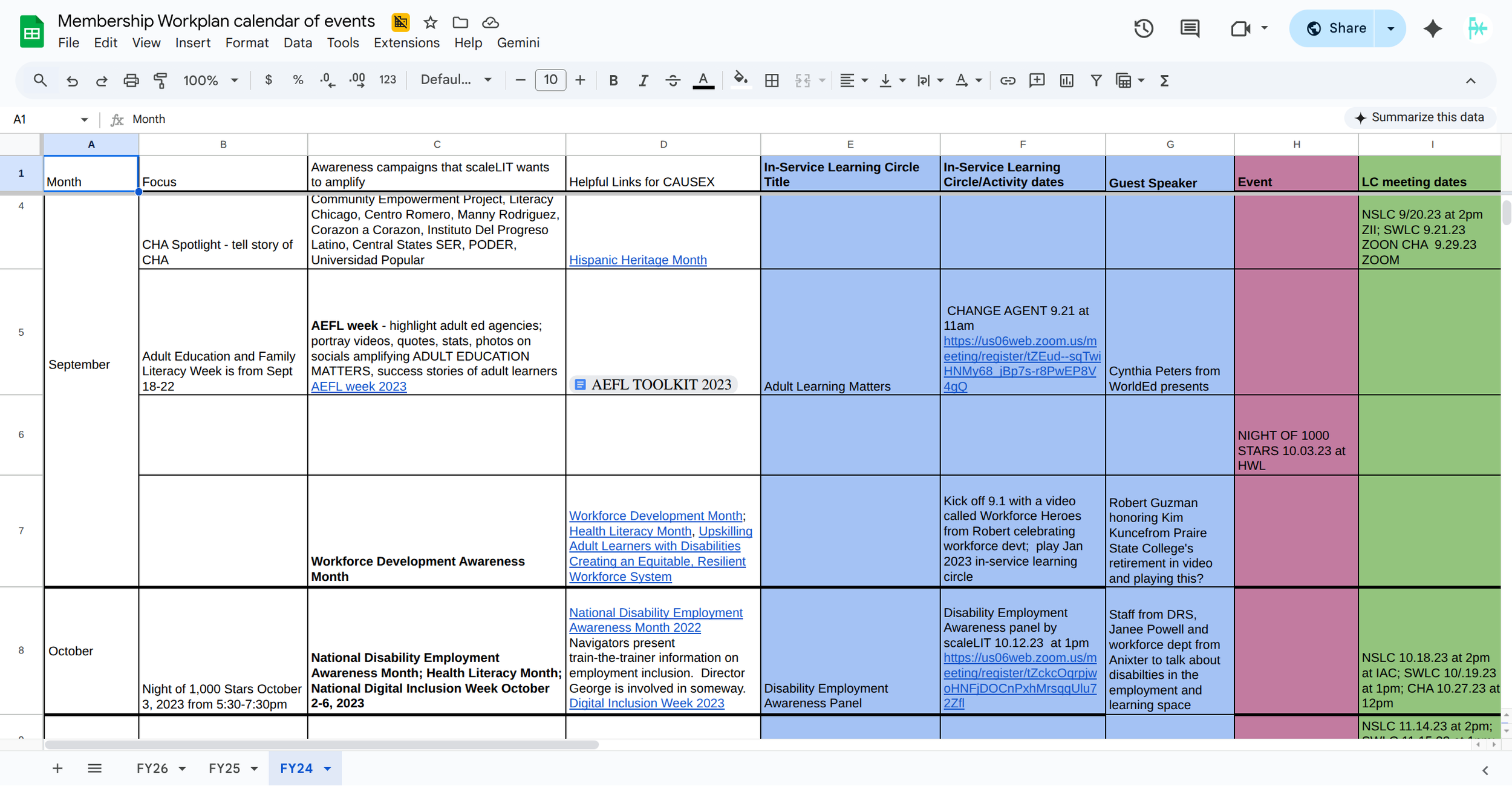Click Summarize this data button

point(1419,117)
